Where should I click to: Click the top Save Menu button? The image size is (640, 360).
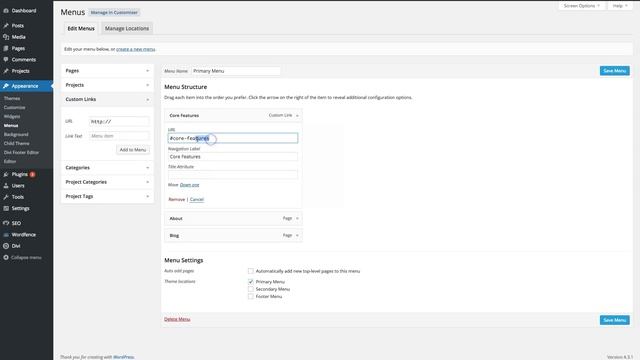pyautogui.click(x=614, y=71)
